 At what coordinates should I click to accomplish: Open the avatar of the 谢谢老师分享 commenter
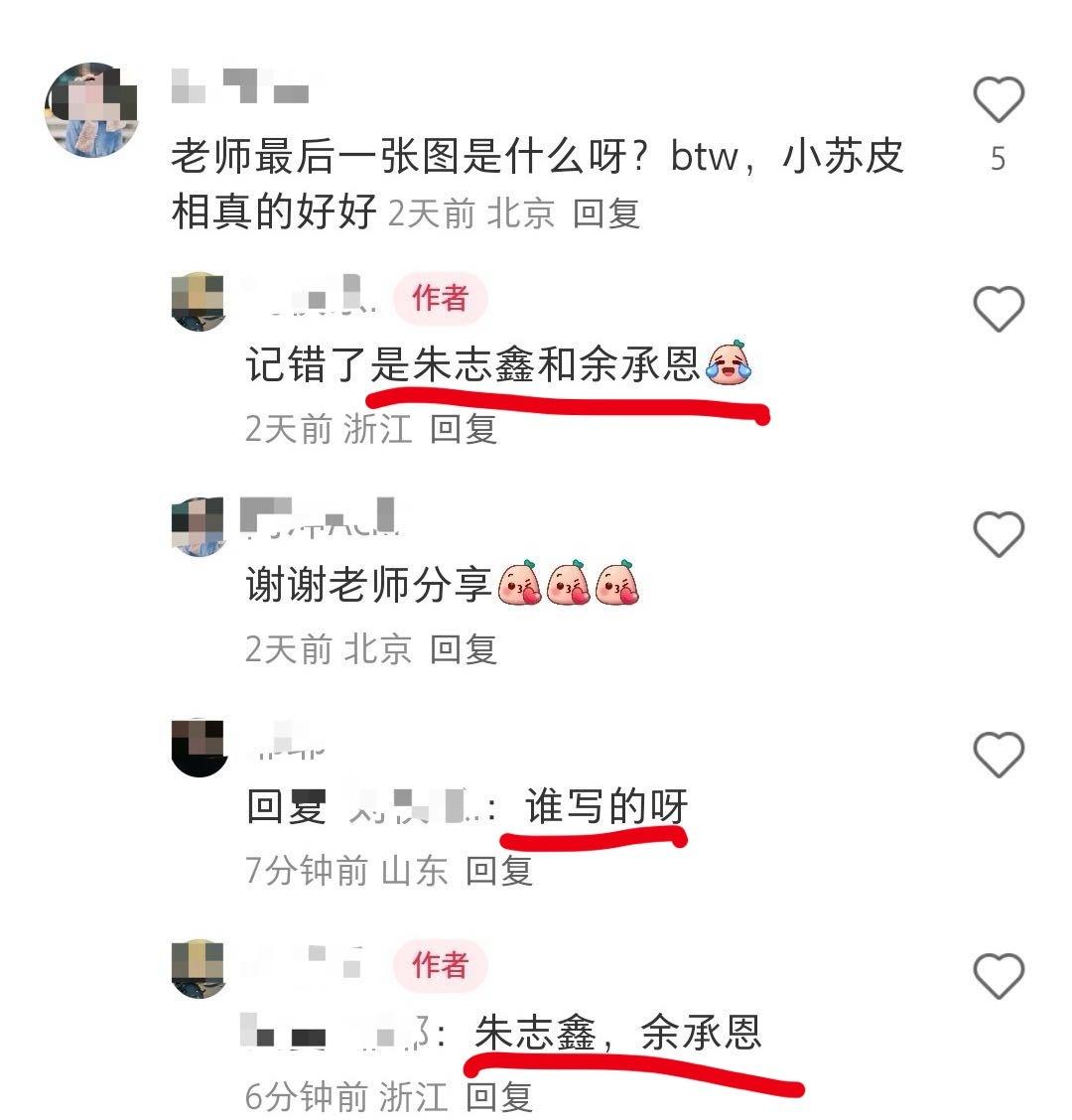(x=199, y=525)
